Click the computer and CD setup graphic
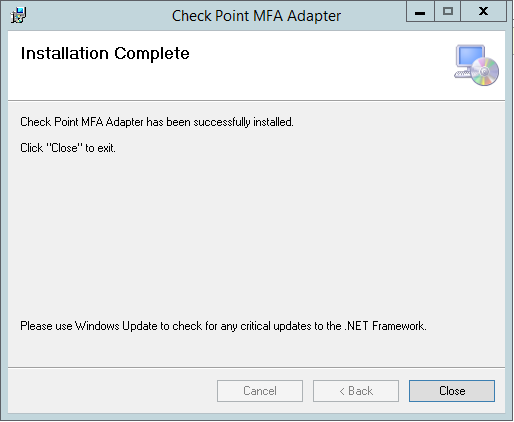This screenshot has height=422, width=514. click(476, 65)
